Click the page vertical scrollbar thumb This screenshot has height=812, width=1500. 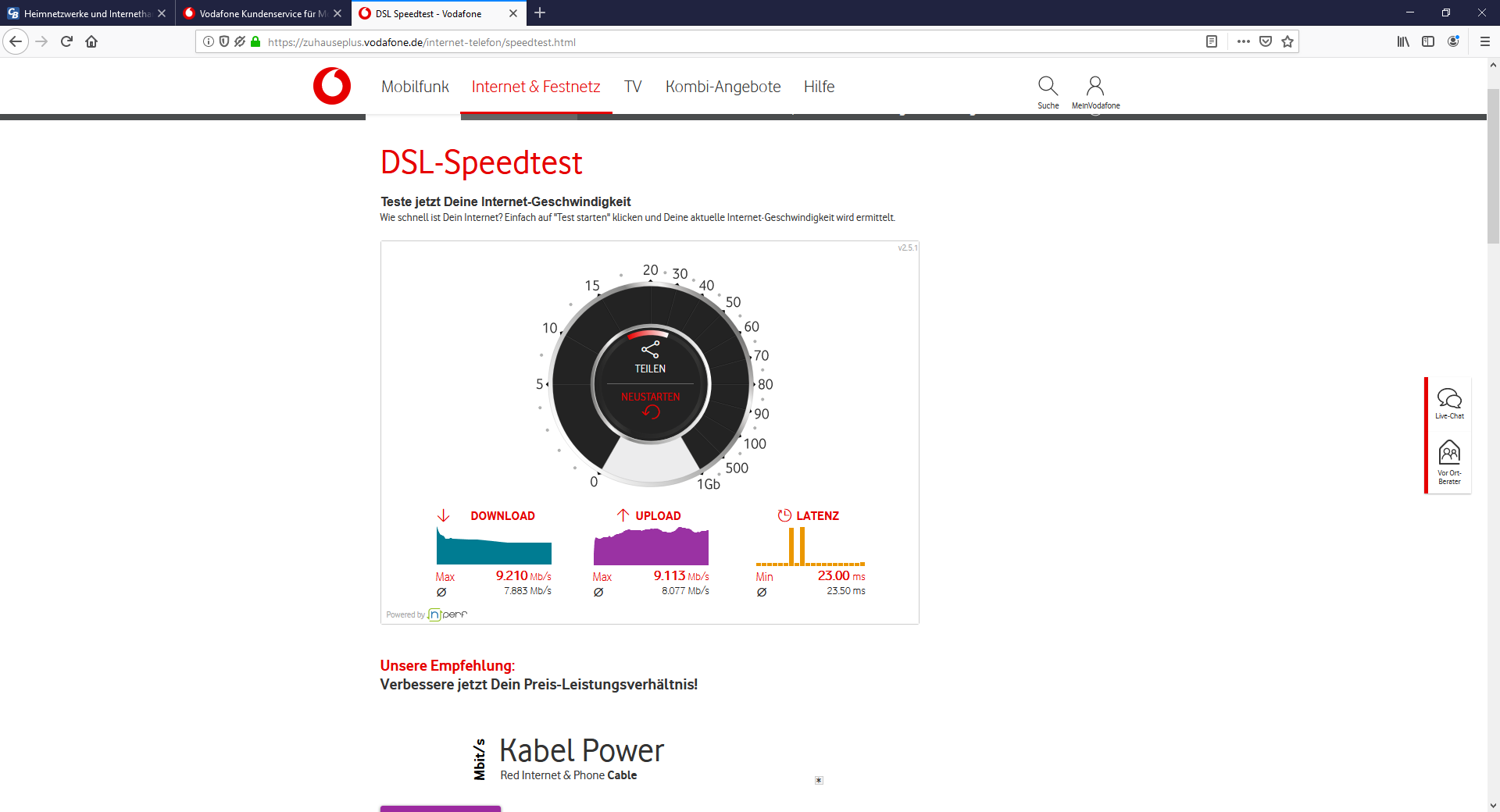1493,166
